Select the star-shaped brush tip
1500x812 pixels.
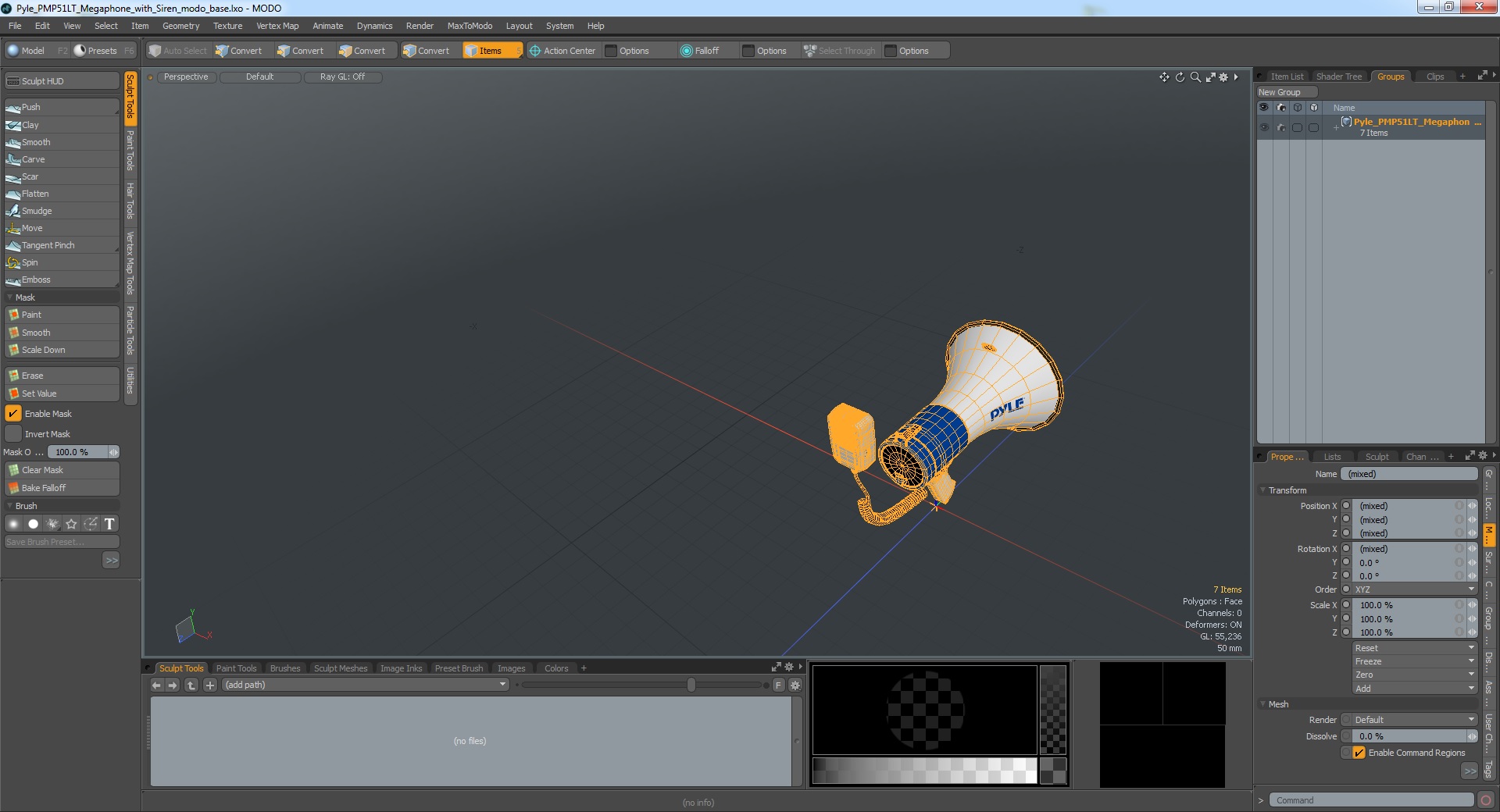[71, 524]
